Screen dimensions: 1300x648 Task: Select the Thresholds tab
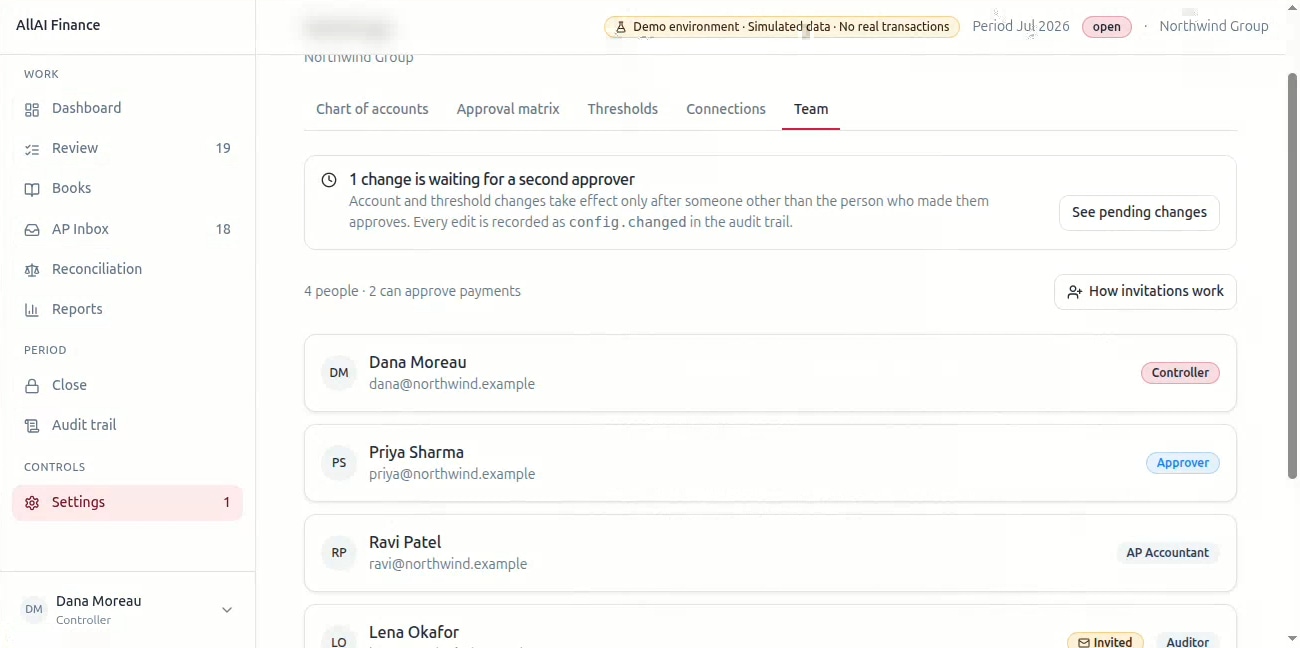[x=623, y=109]
